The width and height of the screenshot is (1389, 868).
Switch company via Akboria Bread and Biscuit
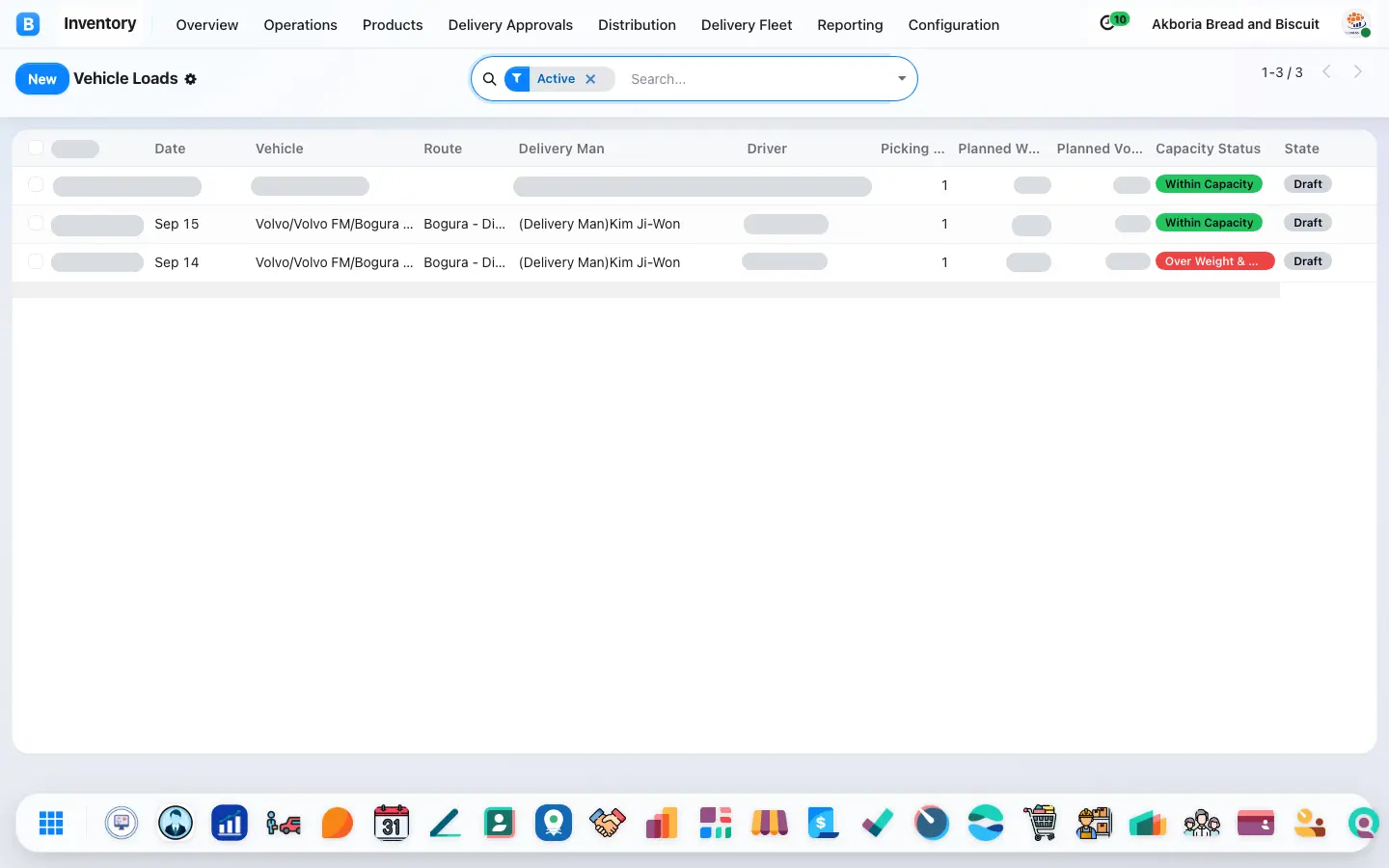pos(1235,25)
